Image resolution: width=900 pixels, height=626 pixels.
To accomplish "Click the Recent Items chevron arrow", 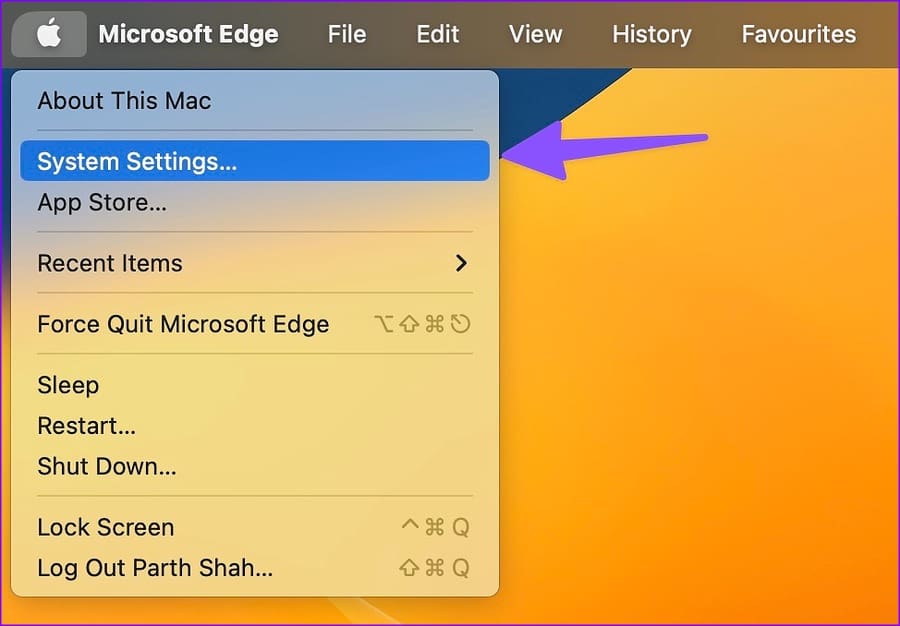I will 461,263.
